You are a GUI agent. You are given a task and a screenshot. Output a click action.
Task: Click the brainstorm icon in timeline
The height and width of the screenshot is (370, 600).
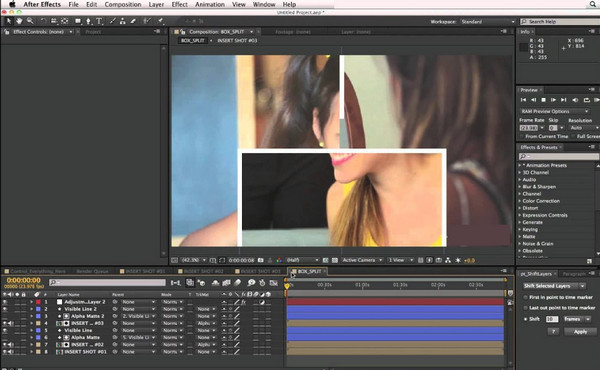tap(251, 283)
